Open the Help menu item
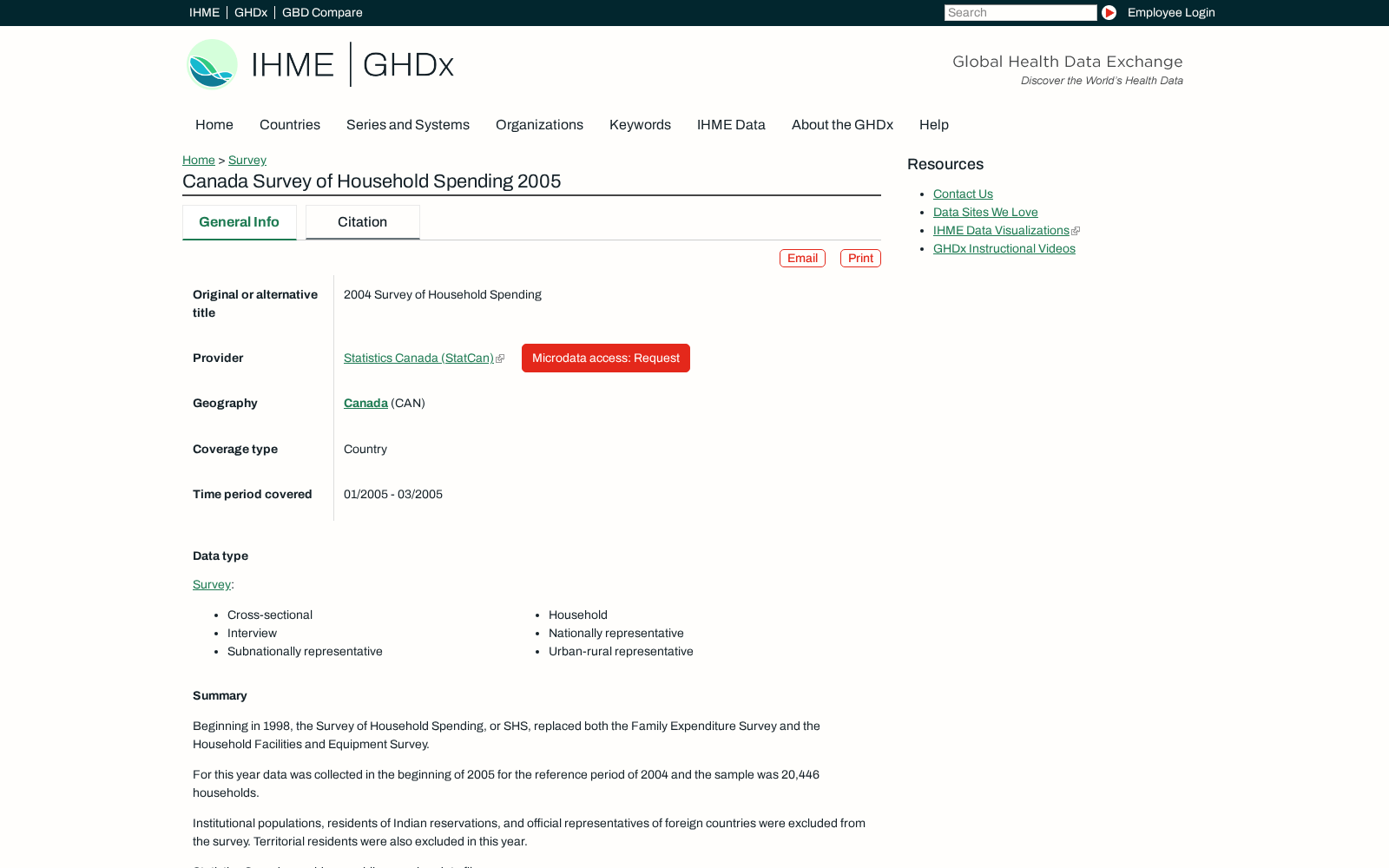Viewport: 1389px width, 868px height. [934, 125]
